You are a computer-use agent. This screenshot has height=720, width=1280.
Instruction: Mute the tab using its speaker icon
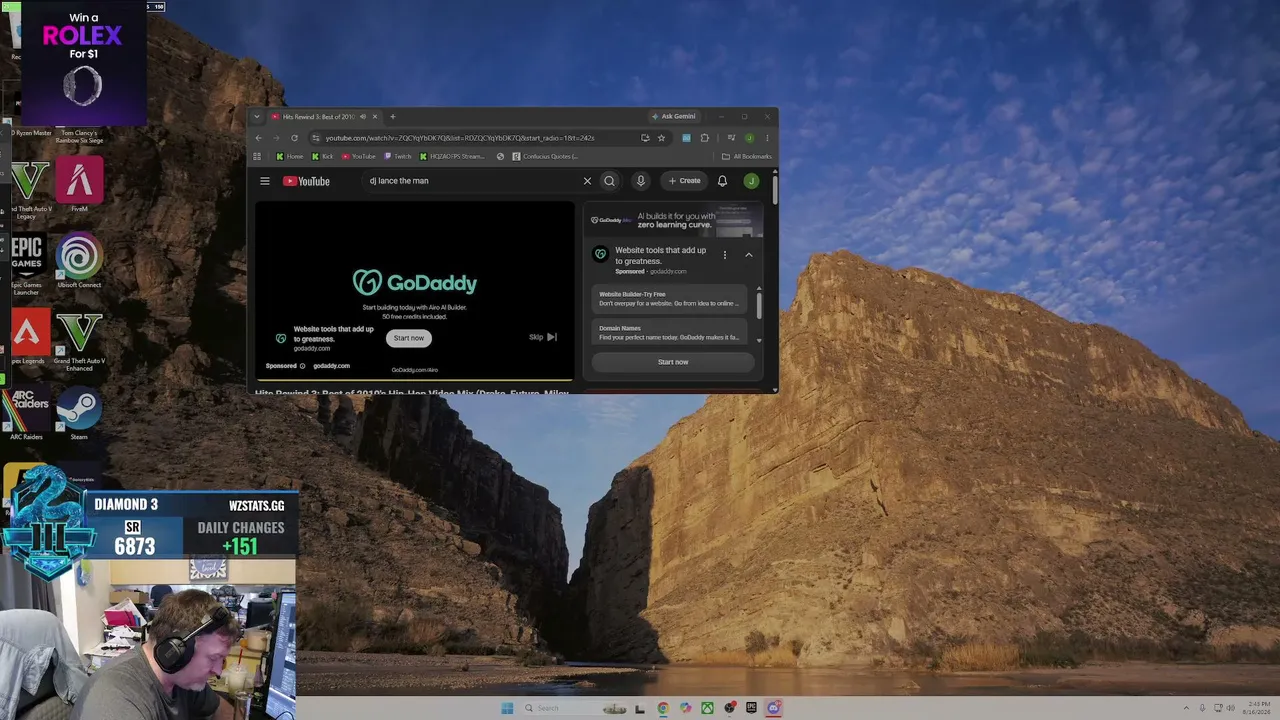pos(363,117)
